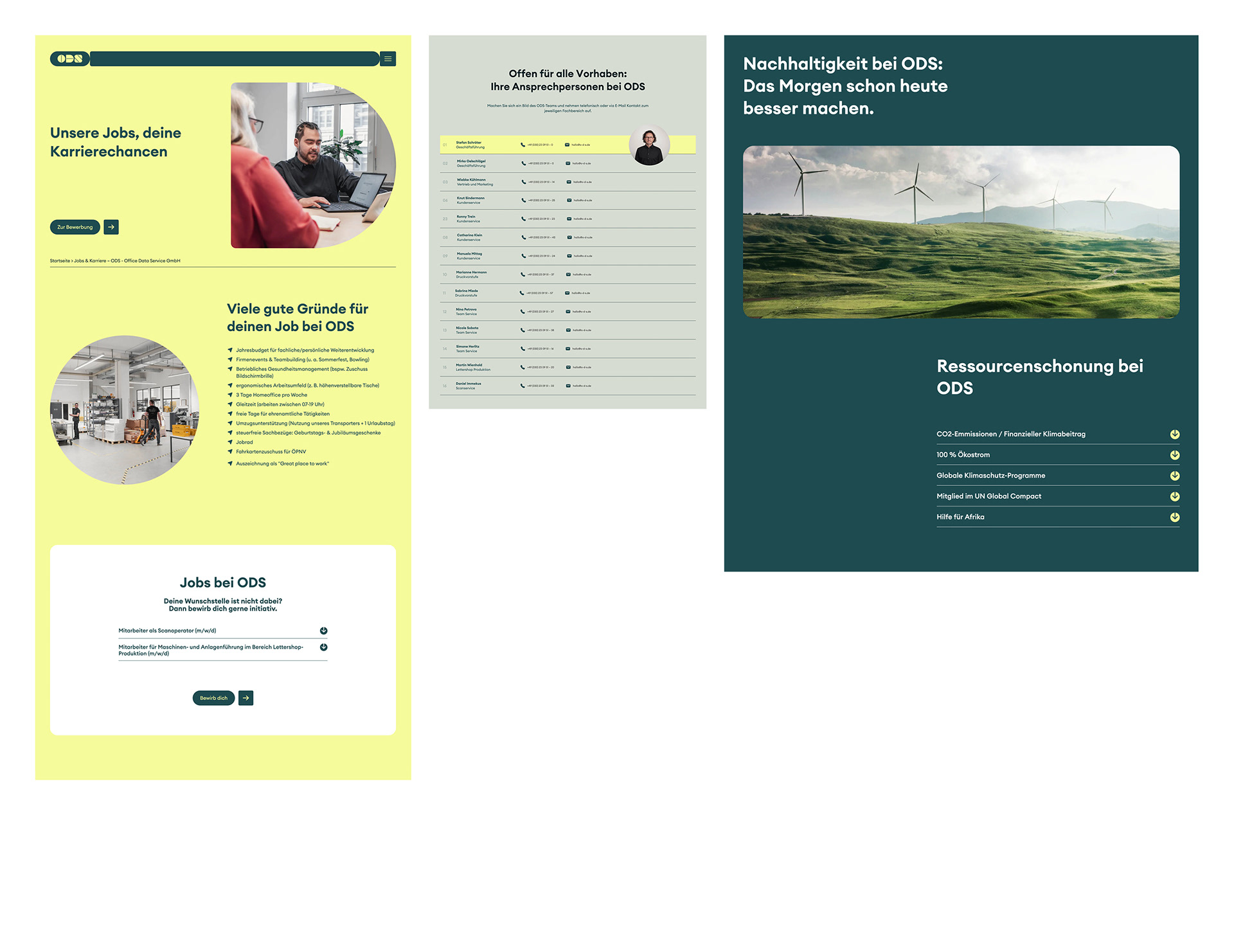The width and height of the screenshot is (1234, 952).
Task: Click arrow icon next to Bewirb dich
Action: 246,698
